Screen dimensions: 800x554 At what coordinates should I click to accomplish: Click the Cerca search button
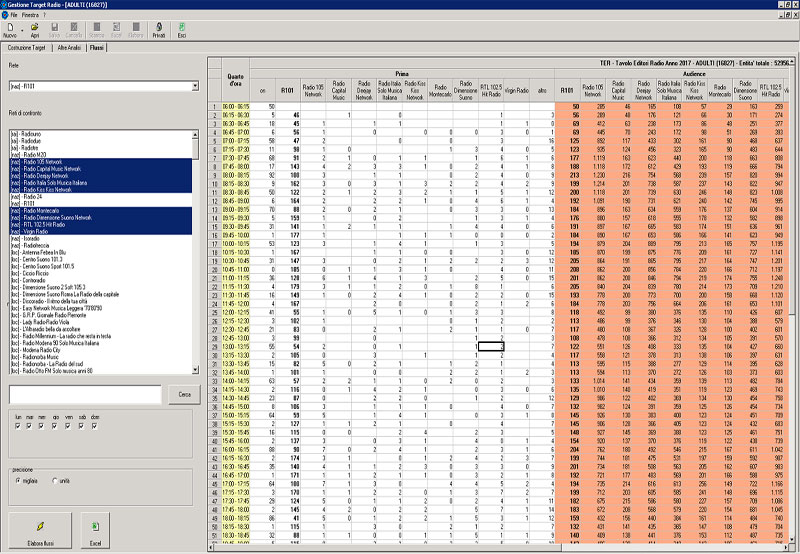pos(184,395)
